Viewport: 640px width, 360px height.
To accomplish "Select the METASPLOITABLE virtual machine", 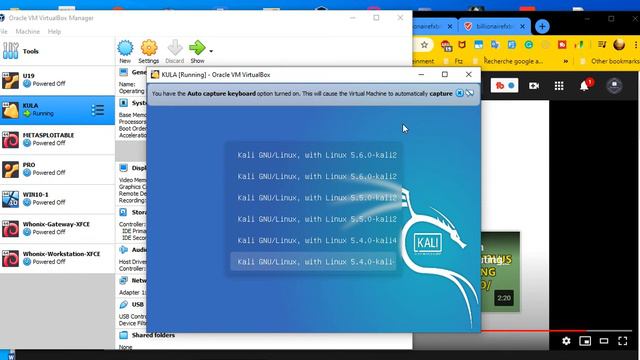I will pyautogui.click(x=57, y=139).
